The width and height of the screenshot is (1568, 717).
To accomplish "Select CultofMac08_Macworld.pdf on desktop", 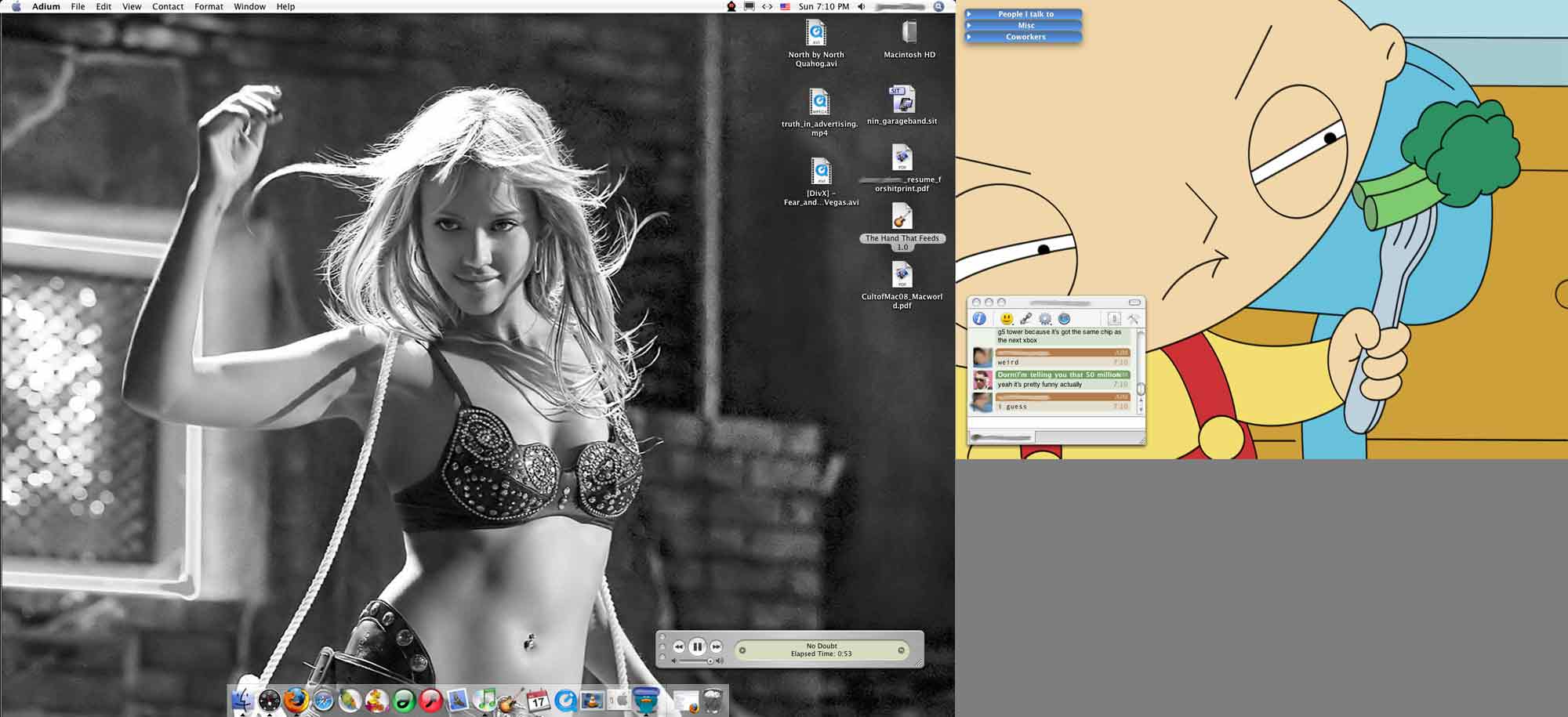I will (902, 285).
